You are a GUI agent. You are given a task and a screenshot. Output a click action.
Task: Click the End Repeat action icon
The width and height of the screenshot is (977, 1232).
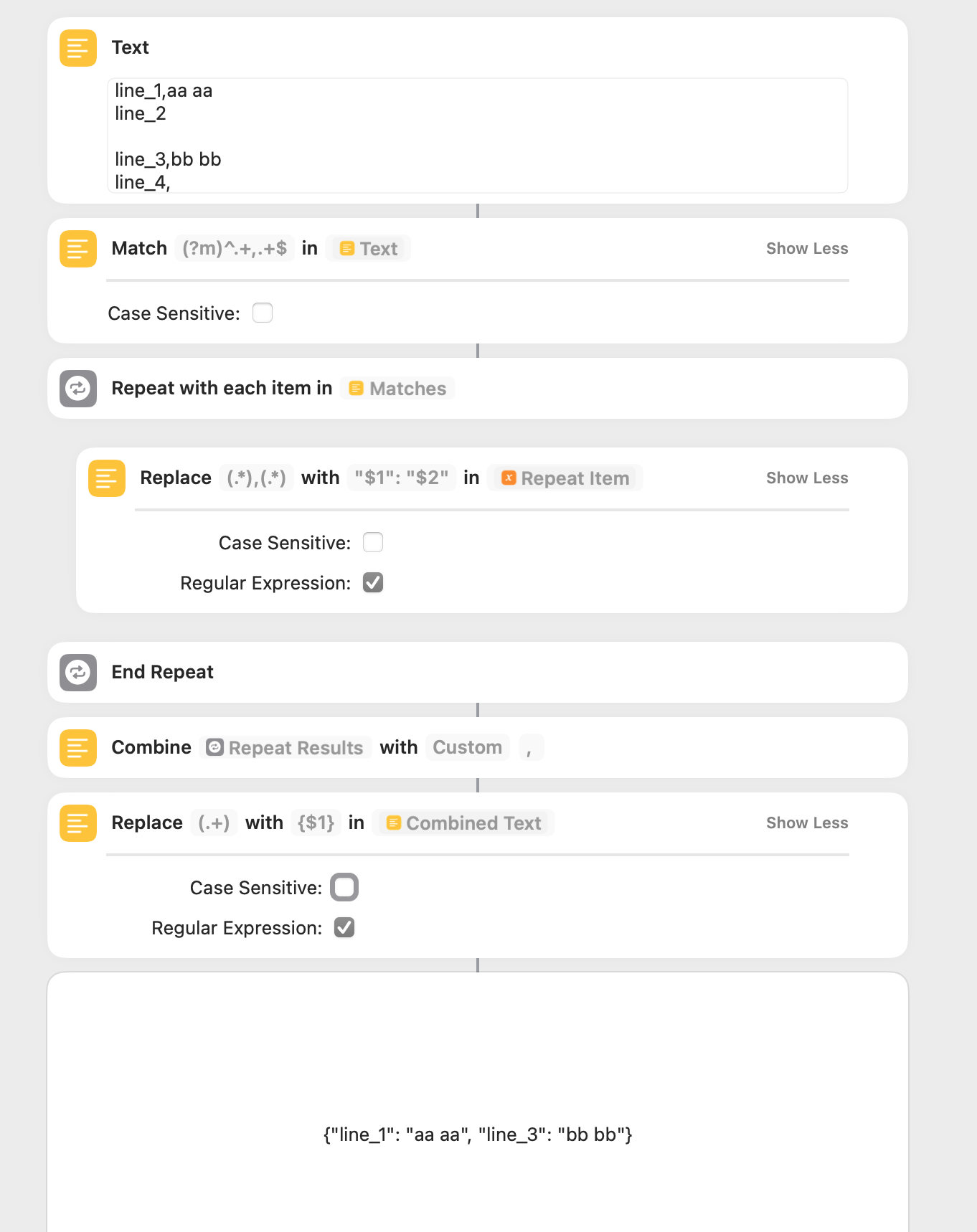[78, 673]
